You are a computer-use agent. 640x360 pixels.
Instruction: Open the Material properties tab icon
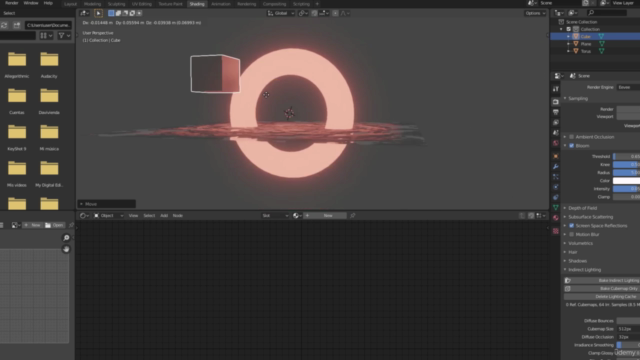(x=556, y=218)
